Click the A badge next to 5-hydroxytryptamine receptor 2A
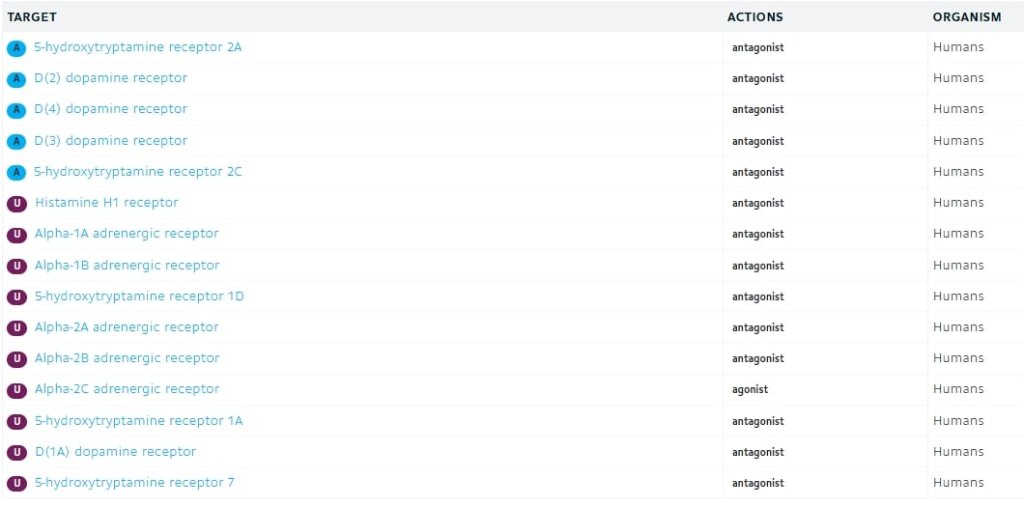Viewport: 1024px width, 507px height. point(16,48)
